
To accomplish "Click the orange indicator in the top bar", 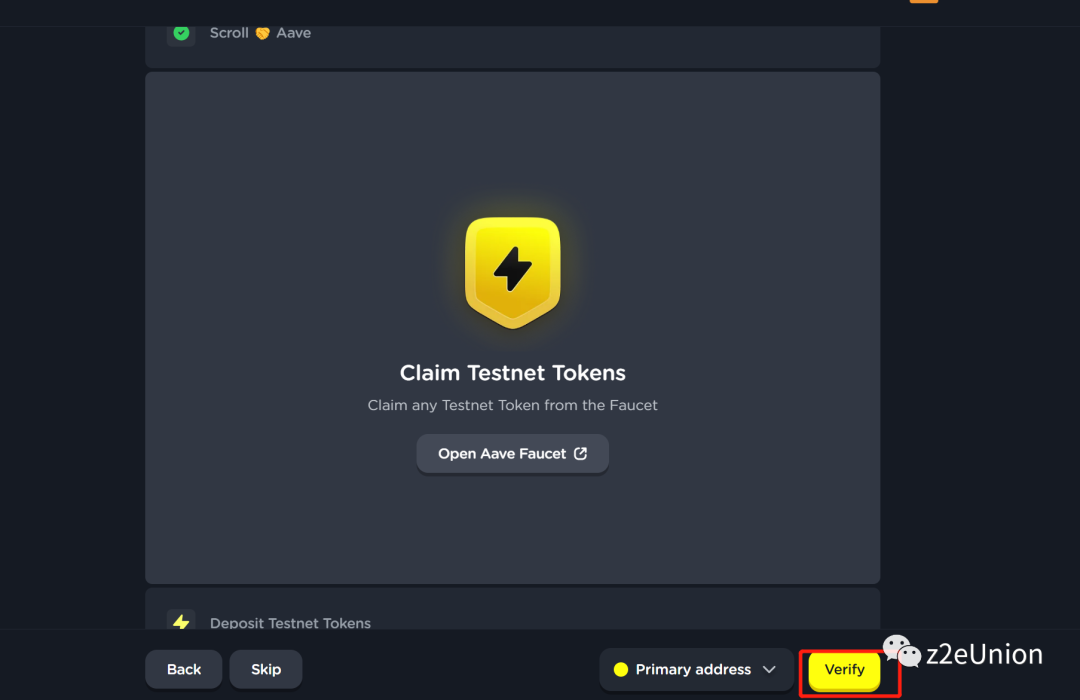I will [924, 1].
